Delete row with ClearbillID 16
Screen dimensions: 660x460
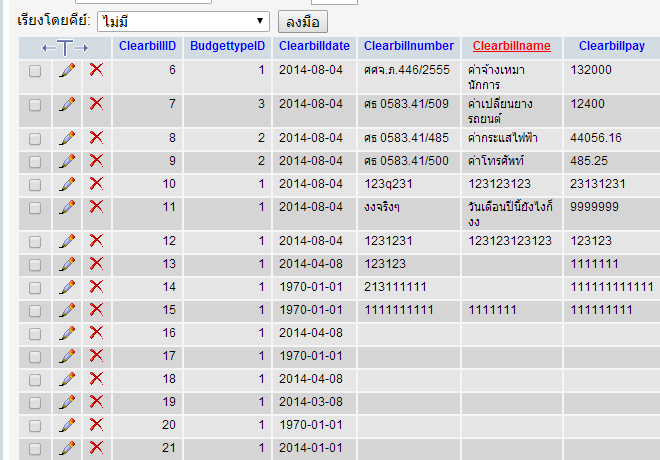coord(96,332)
